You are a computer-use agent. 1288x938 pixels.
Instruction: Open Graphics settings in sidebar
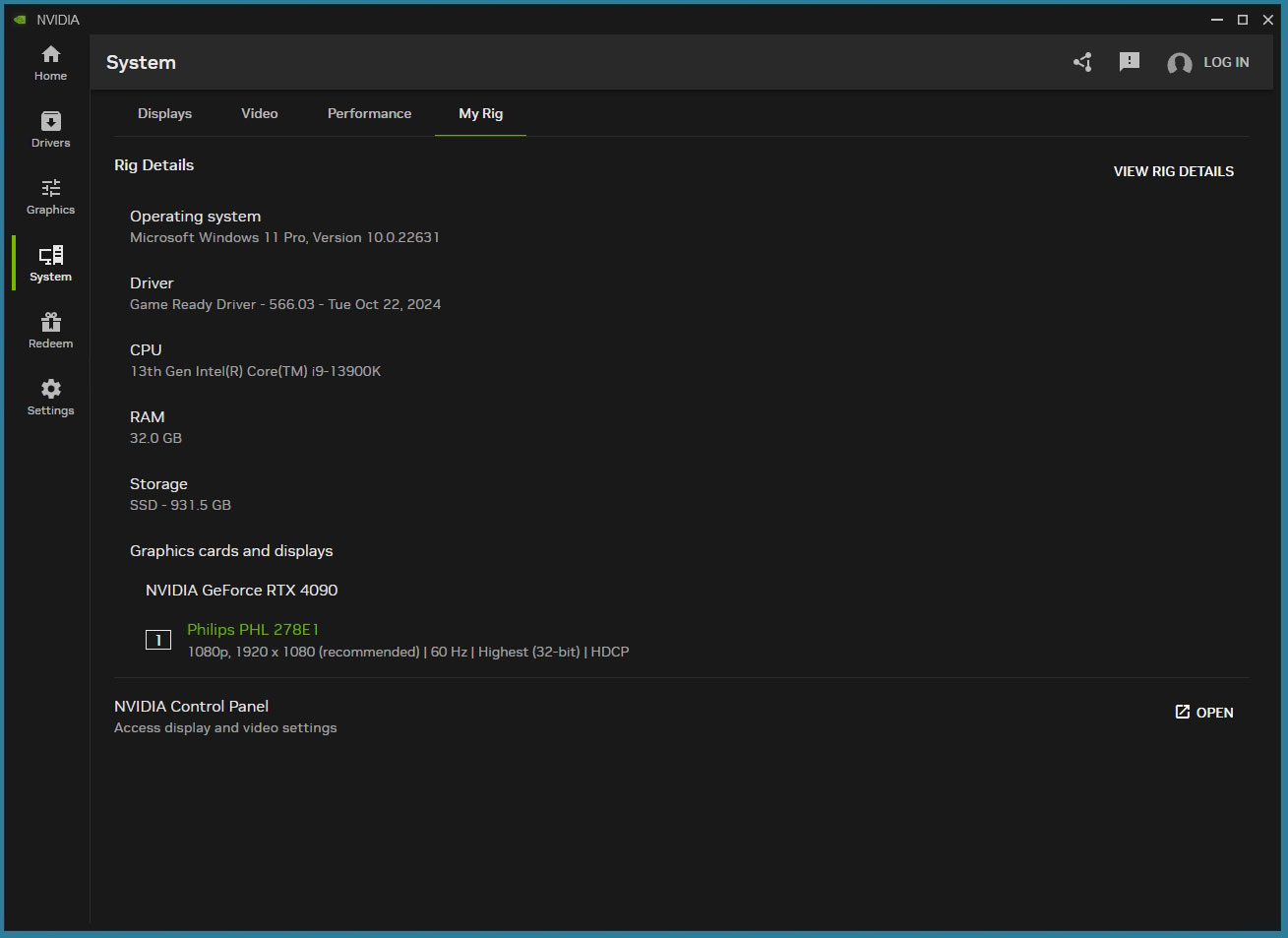tap(50, 197)
